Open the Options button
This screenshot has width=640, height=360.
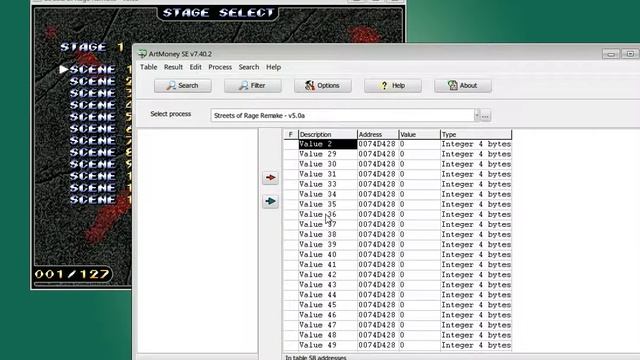(323, 86)
